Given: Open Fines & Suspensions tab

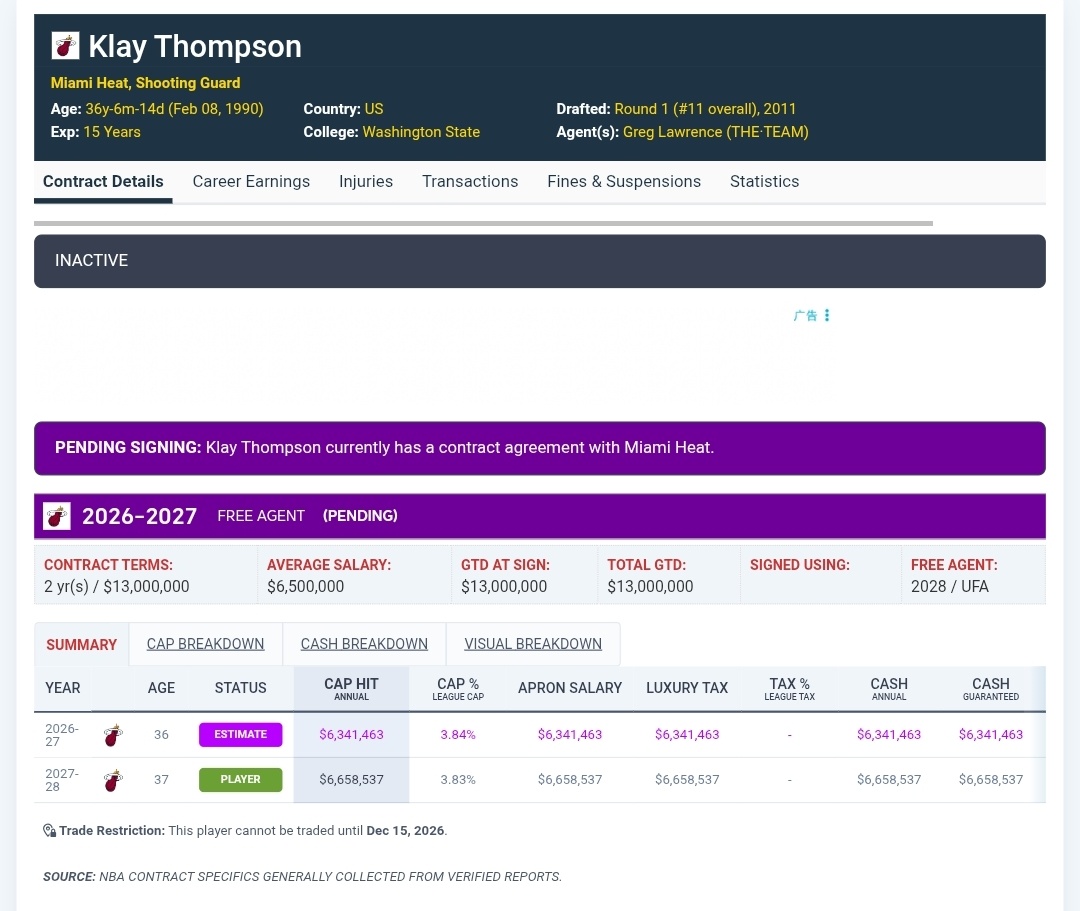Looking at the screenshot, I should pos(624,181).
